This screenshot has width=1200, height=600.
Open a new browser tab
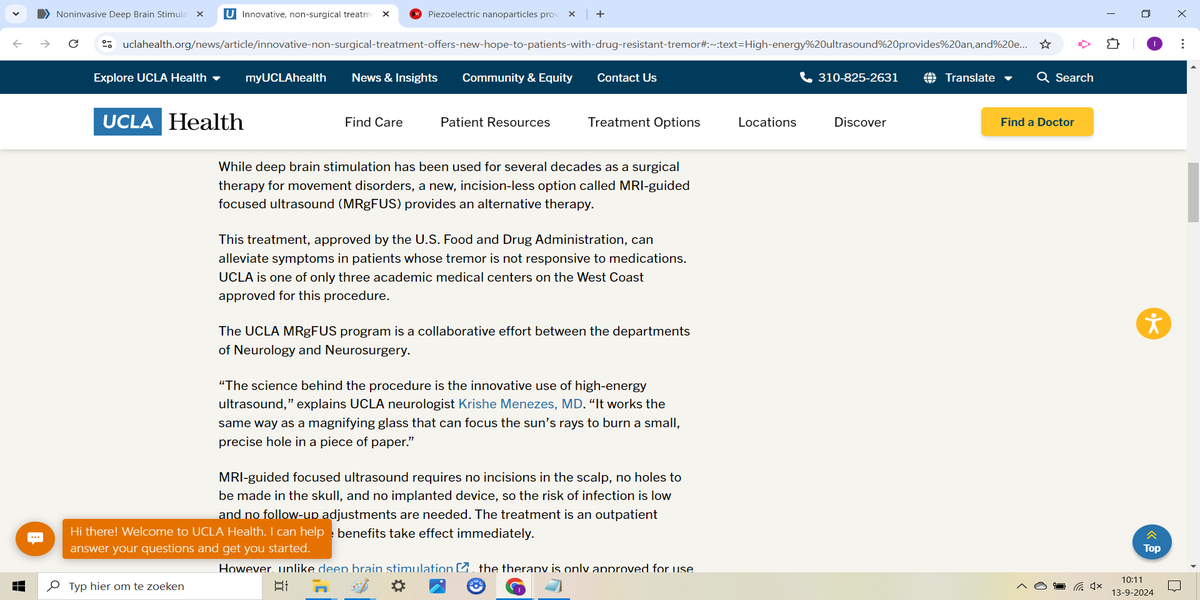click(599, 15)
